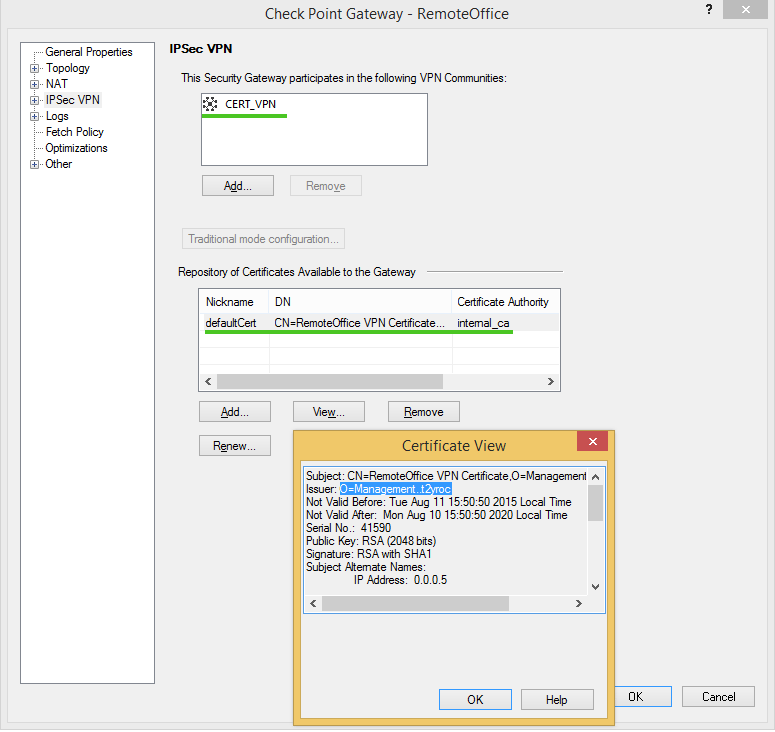Click Certificate View up scroll arrow
The width and height of the screenshot is (775, 732).
click(x=596, y=477)
